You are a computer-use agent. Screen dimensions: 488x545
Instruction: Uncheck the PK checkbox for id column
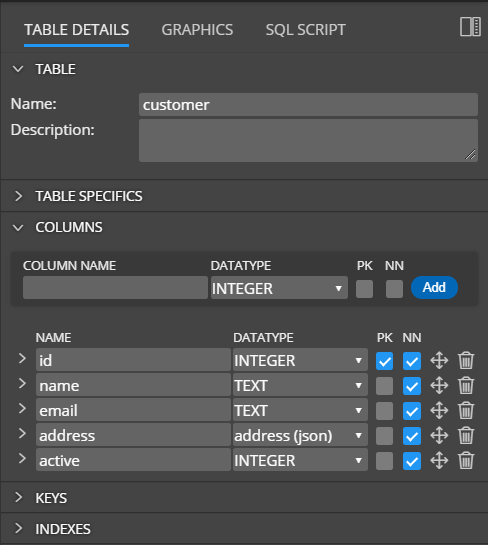click(384, 361)
